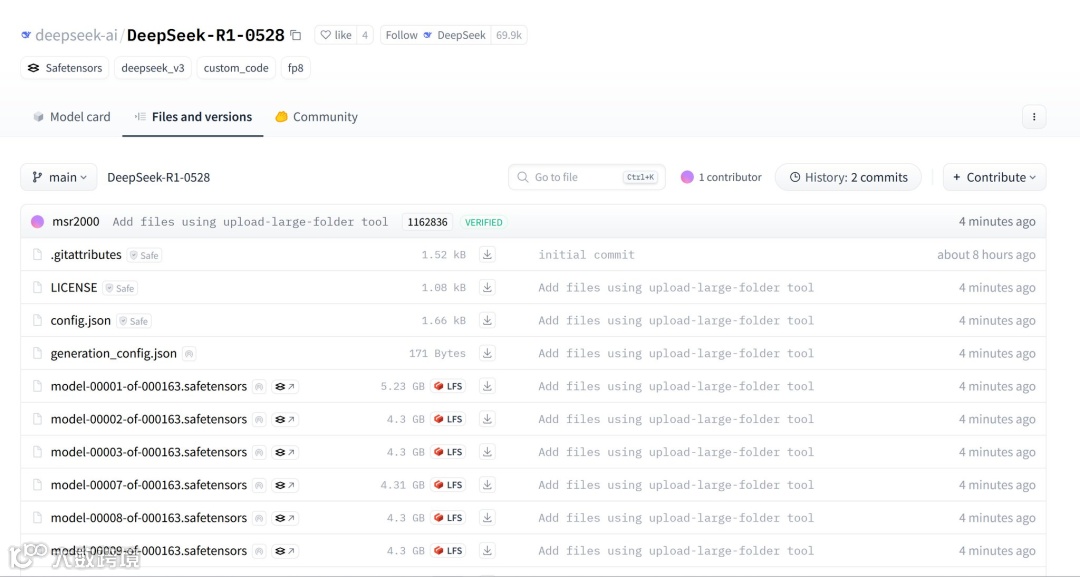Inspect model-00001 safetensors viewer icon

(x=284, y=387)
